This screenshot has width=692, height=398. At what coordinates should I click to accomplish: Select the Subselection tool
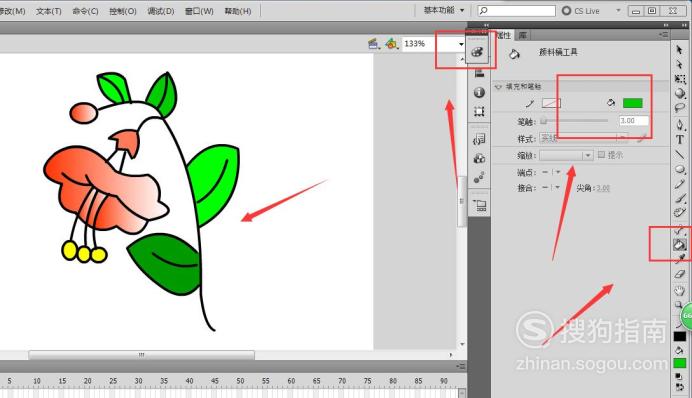coord(680,64)
